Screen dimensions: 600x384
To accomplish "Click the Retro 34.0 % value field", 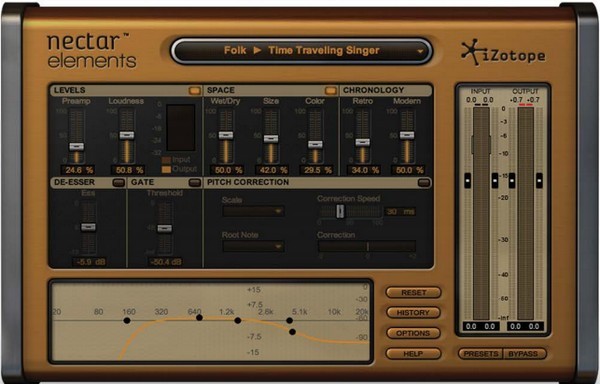I will click(364, 170).
